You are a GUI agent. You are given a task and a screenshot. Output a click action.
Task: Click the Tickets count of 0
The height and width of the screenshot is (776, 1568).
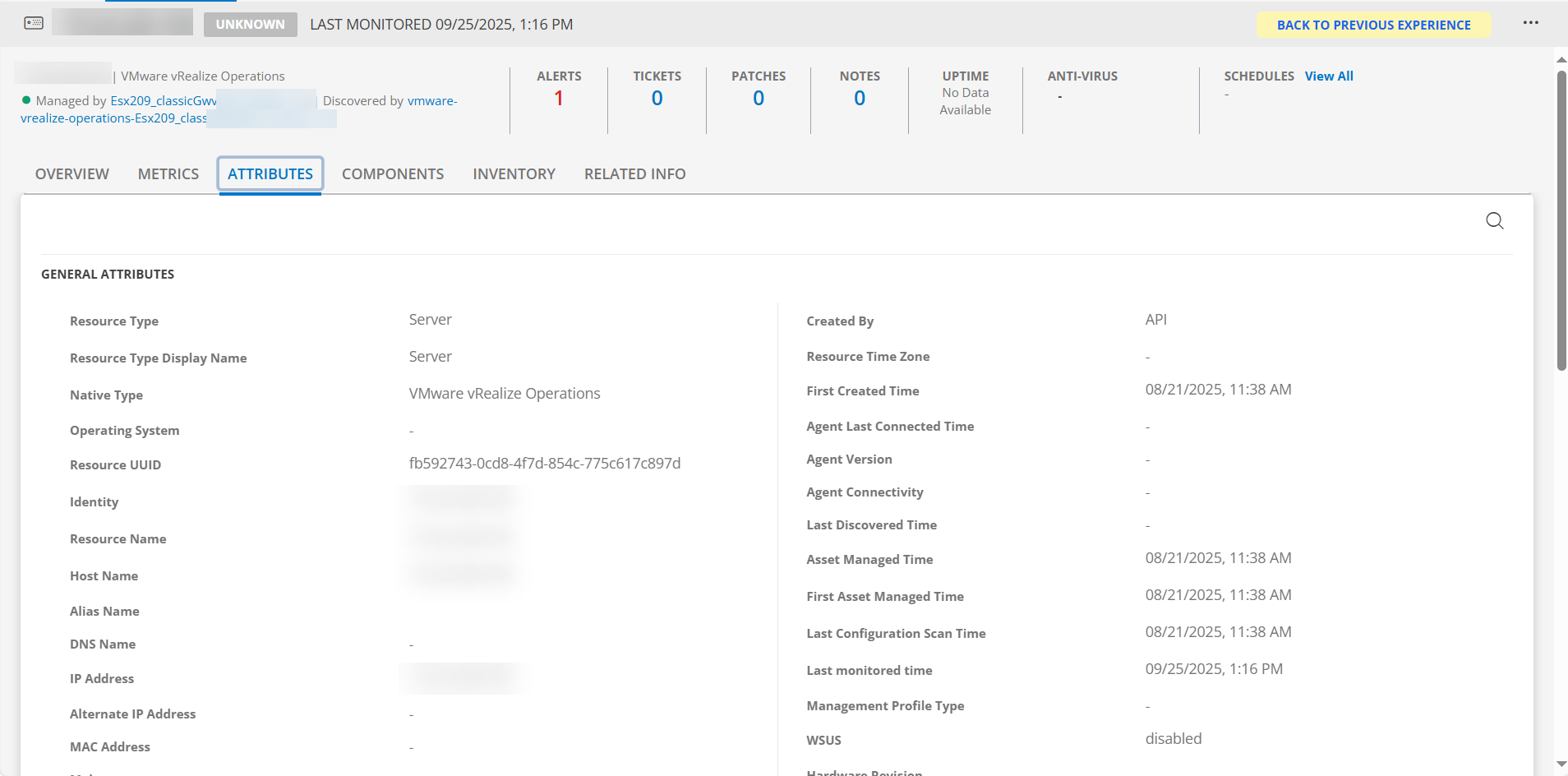pos(657,99)
